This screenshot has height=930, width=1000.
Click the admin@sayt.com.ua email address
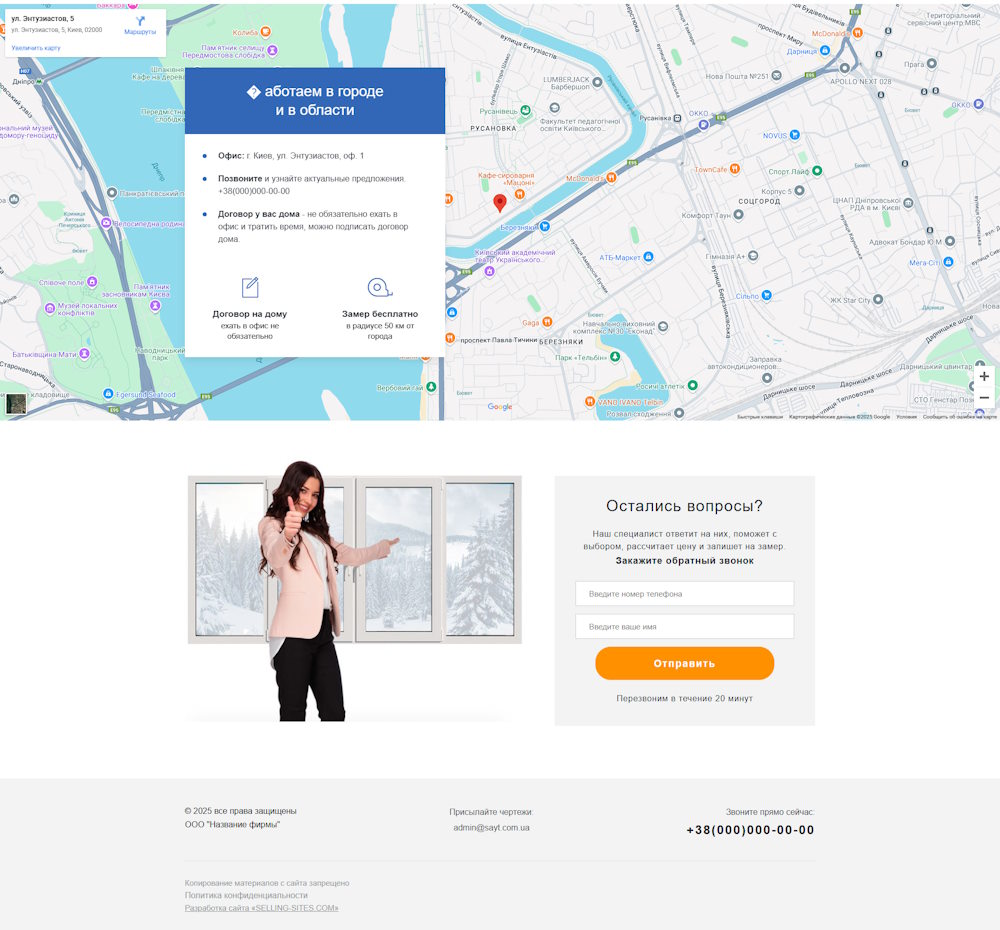point(491,827)
